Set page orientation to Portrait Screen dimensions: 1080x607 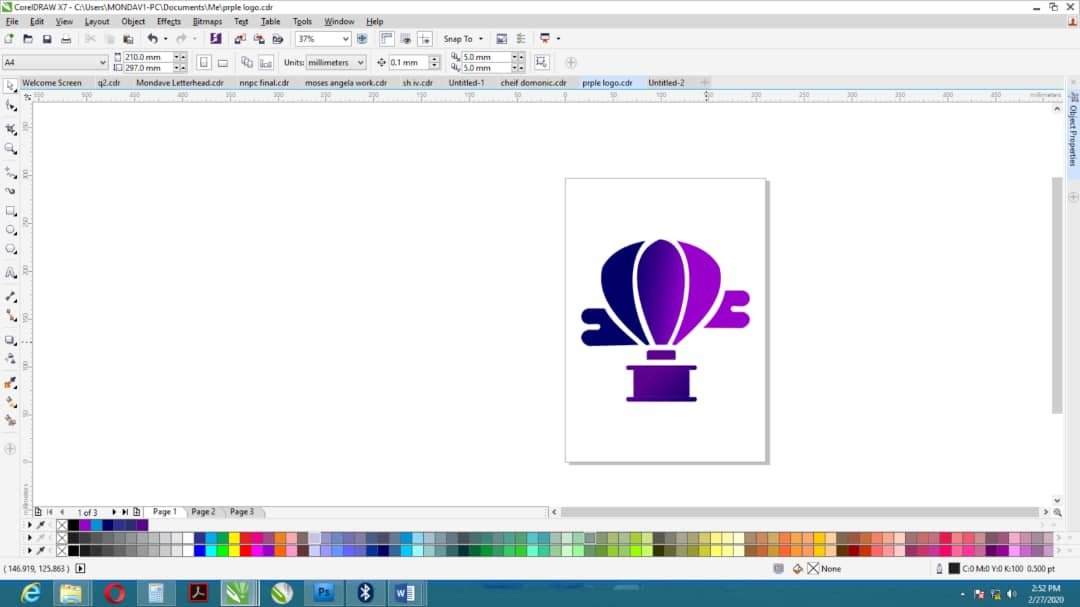click(x=204, y=63)
